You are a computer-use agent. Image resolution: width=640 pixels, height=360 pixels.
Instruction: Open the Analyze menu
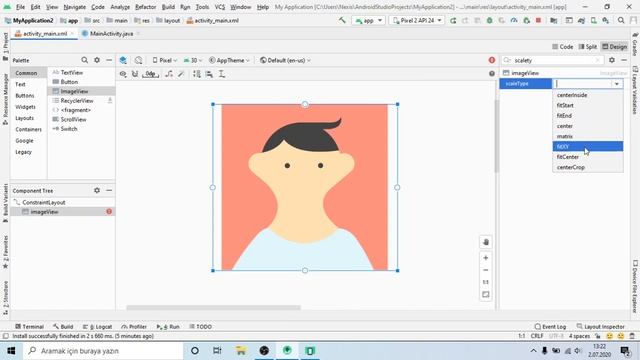click(120, 7)
